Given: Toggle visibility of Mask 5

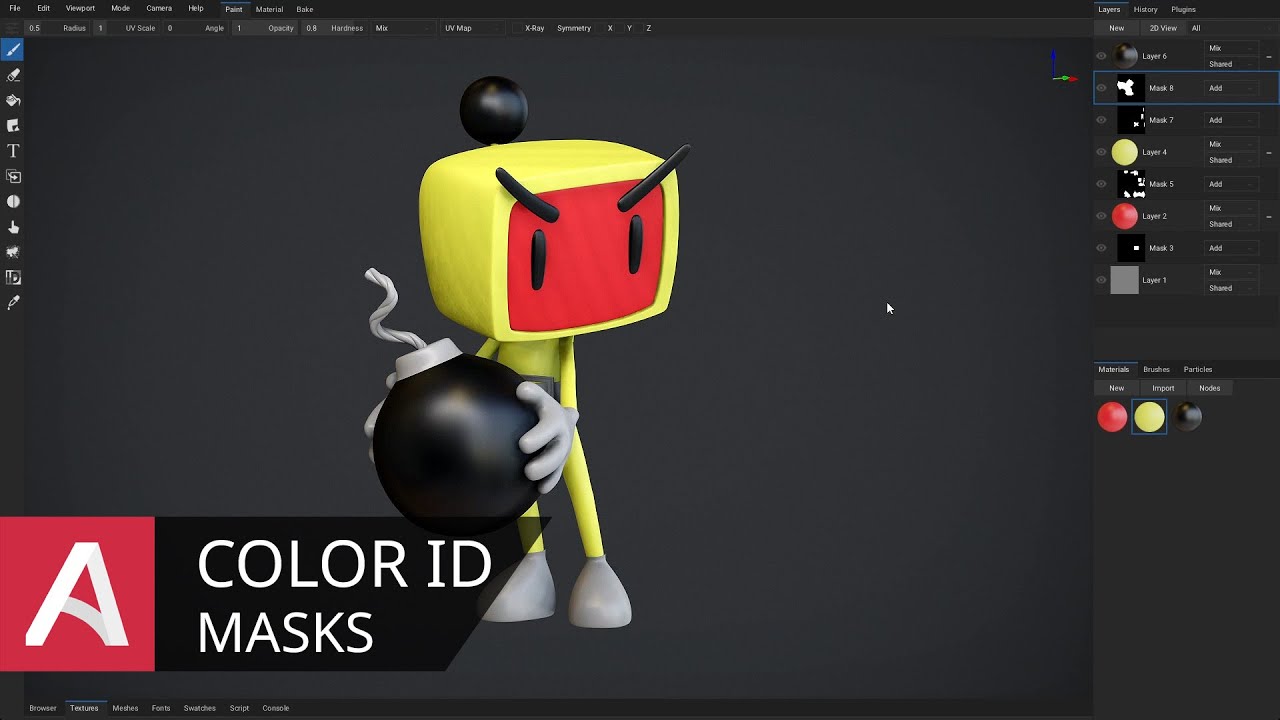Looking at the screenshot, I should pyautogui.click(x=1101, y=184).
